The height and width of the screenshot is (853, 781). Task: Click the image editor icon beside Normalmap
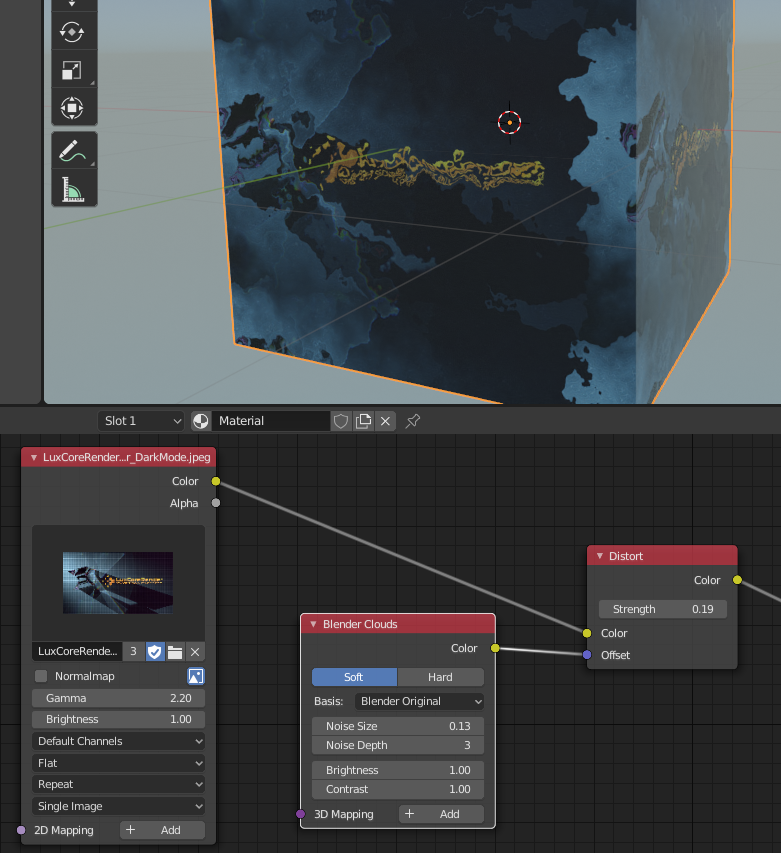click(x=195, y=676)
